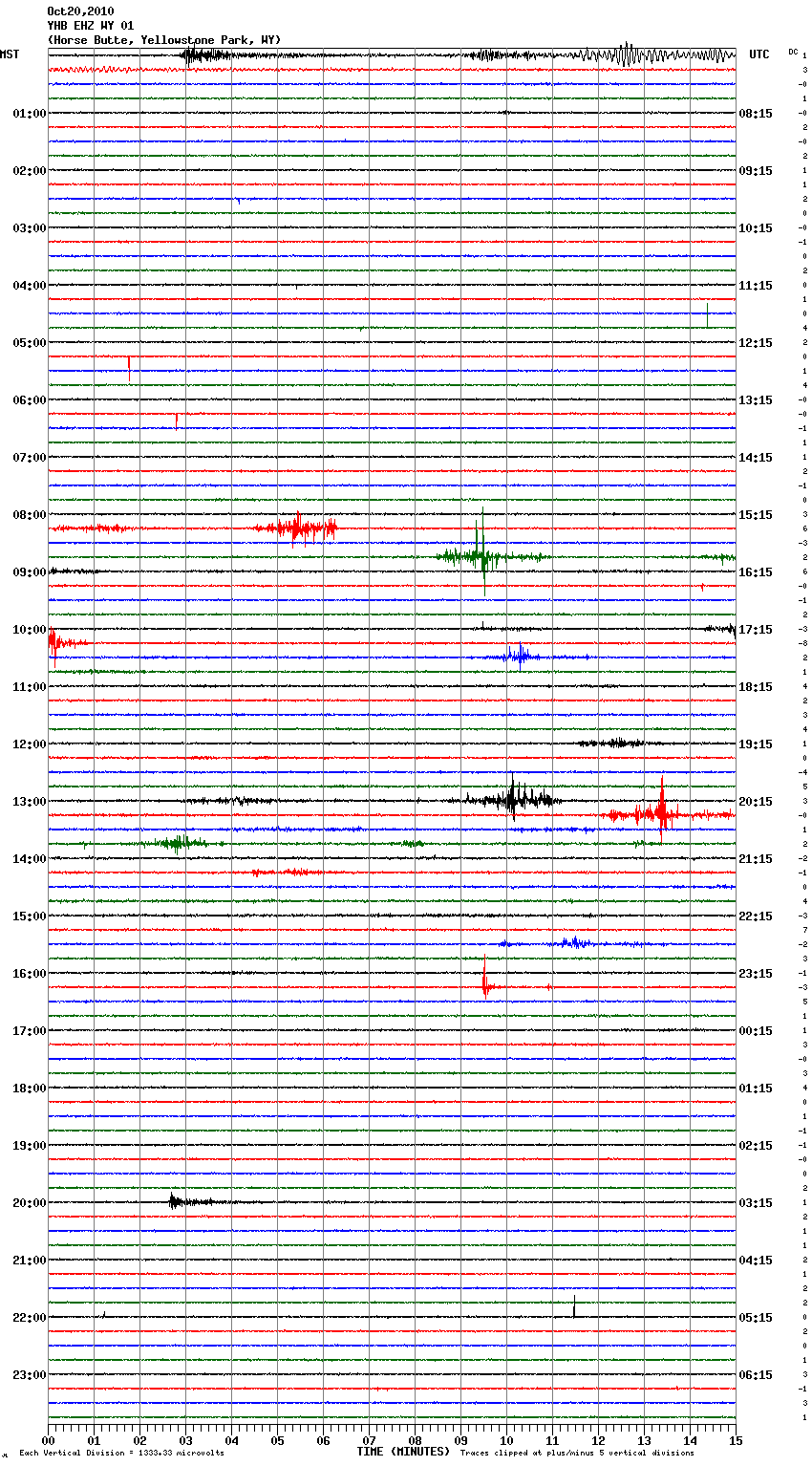The width and height of the screenshot is (812, 1466).
Task: Click the 02:15 UTC time label
Action: [x=756, y=1146]
